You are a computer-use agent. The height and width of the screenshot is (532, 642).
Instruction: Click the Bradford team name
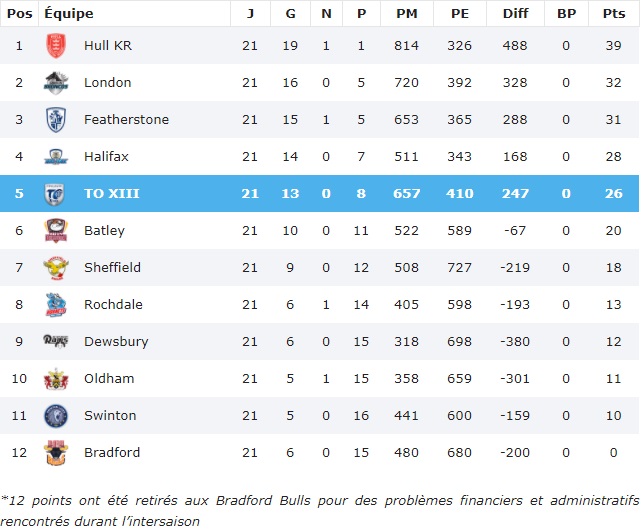tap(112, 453)
